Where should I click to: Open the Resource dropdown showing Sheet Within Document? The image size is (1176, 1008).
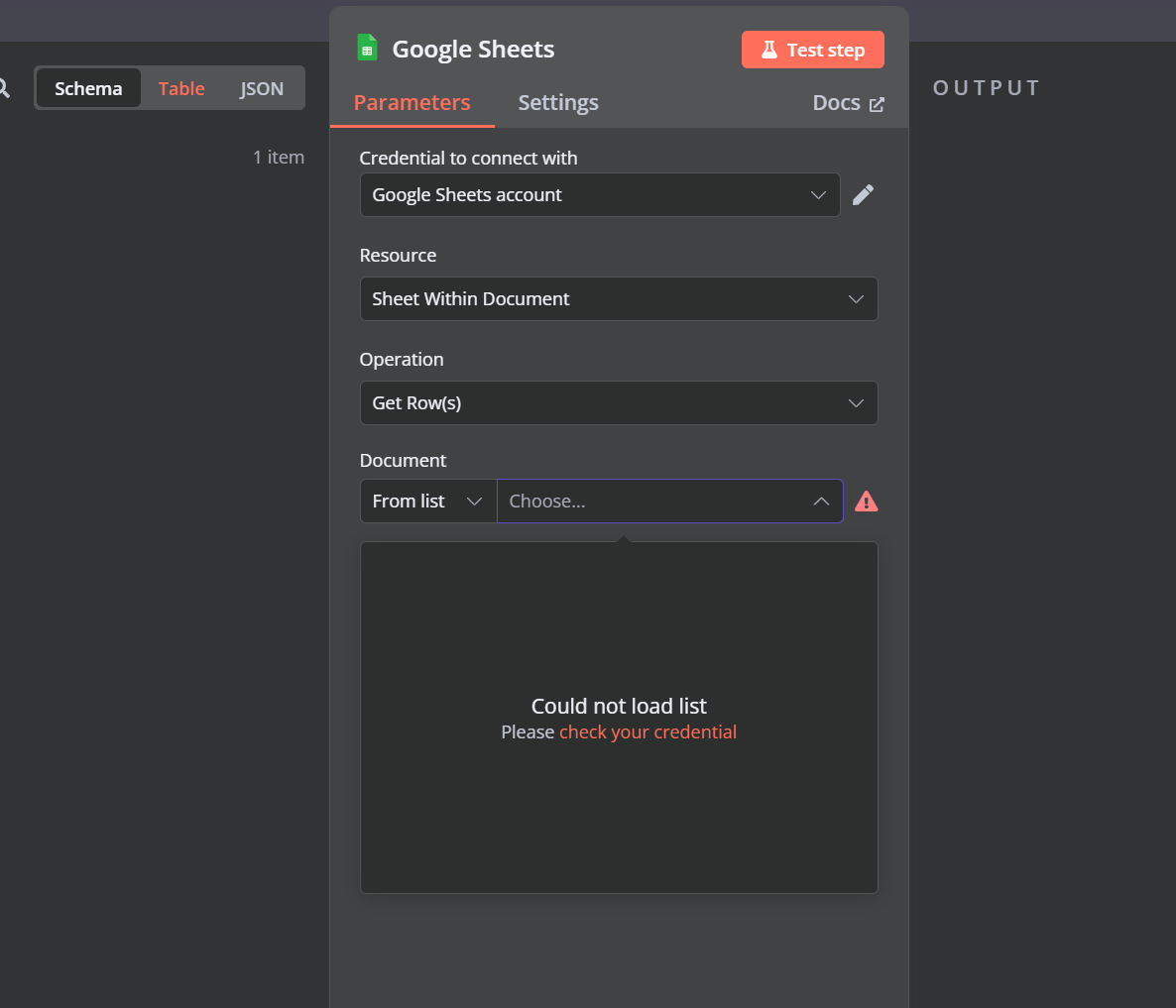pyautogui.click(x=619, y=298)
